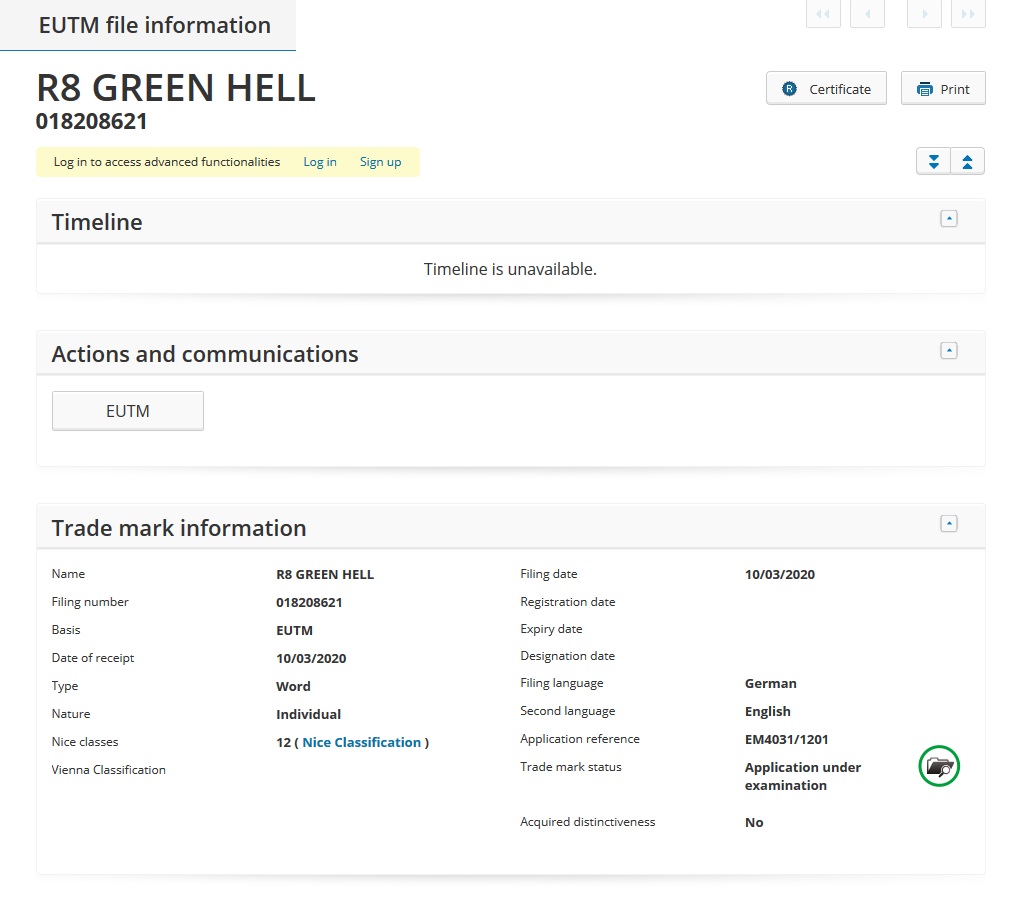Click application reference value EM4031/1201
This screenshot has width=1023, height=911.
pyautogui.click(x=786, y=740)
